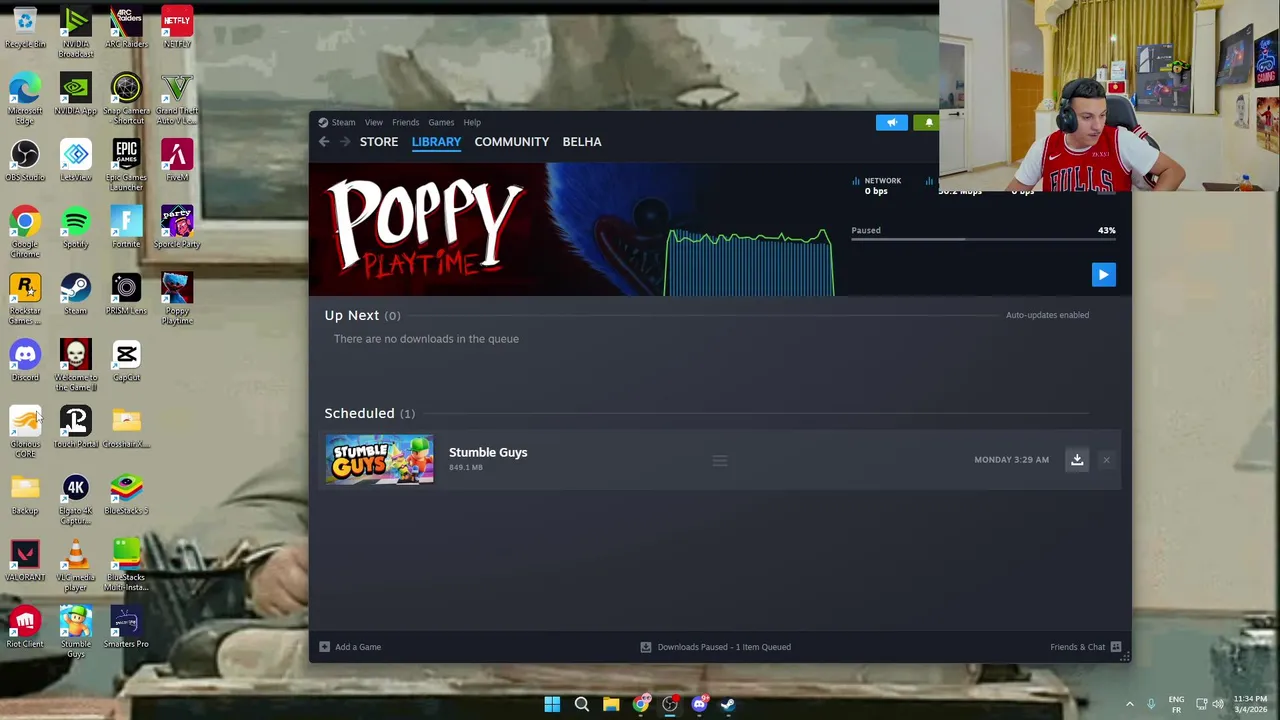Select the Elgato 4K Capture desktop icon
Viewport: 1280px width, 720px height.
75,499
